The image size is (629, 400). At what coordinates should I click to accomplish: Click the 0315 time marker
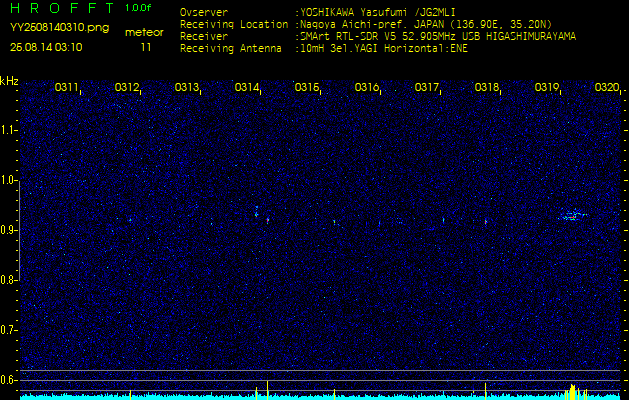pos(306,87)
